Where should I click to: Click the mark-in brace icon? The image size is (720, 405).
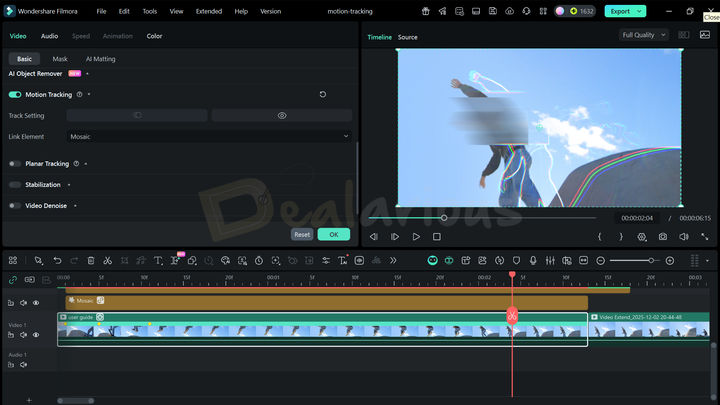click(600, 236)
